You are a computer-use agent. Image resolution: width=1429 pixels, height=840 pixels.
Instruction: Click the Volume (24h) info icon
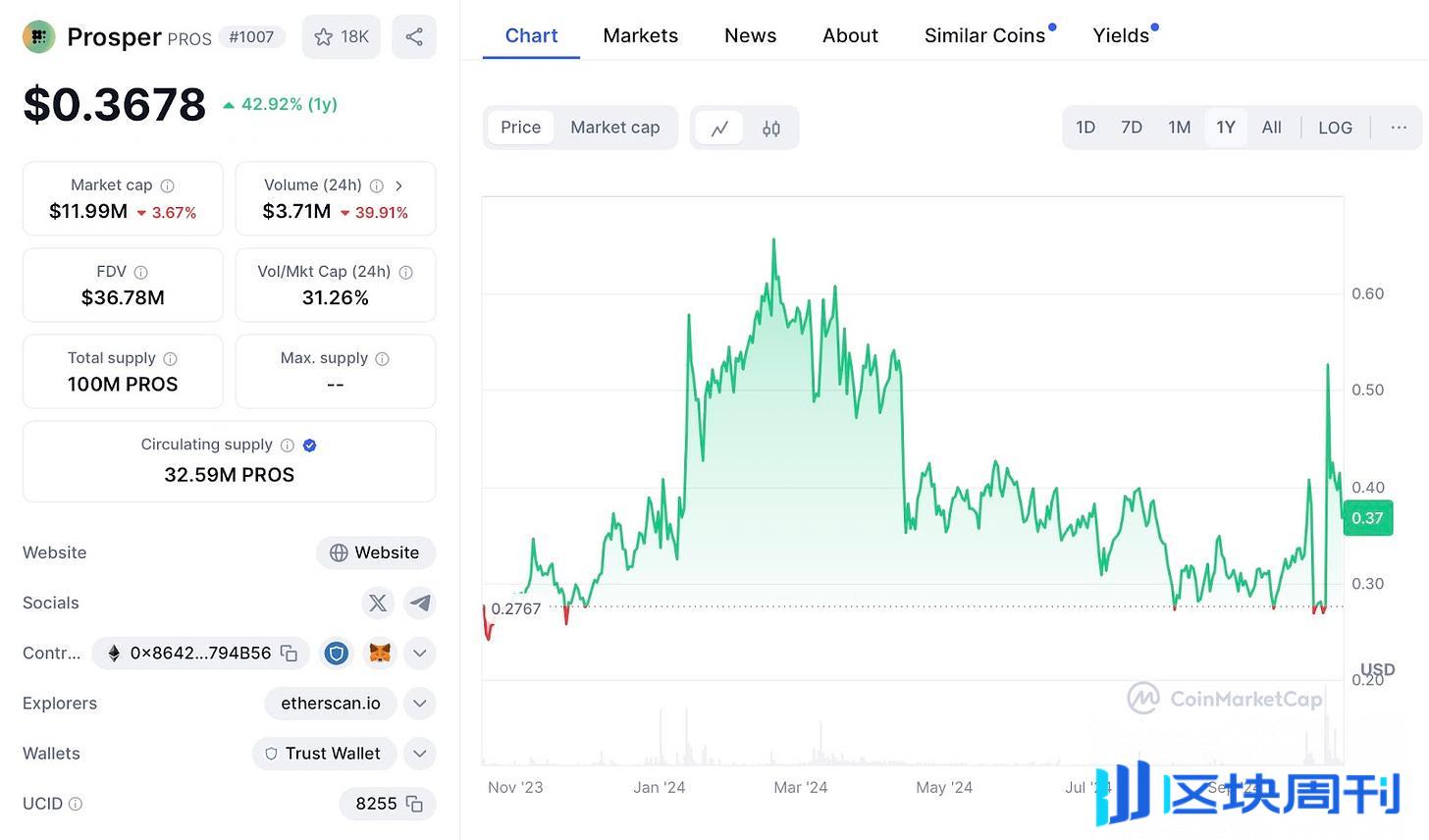point(377,185)
